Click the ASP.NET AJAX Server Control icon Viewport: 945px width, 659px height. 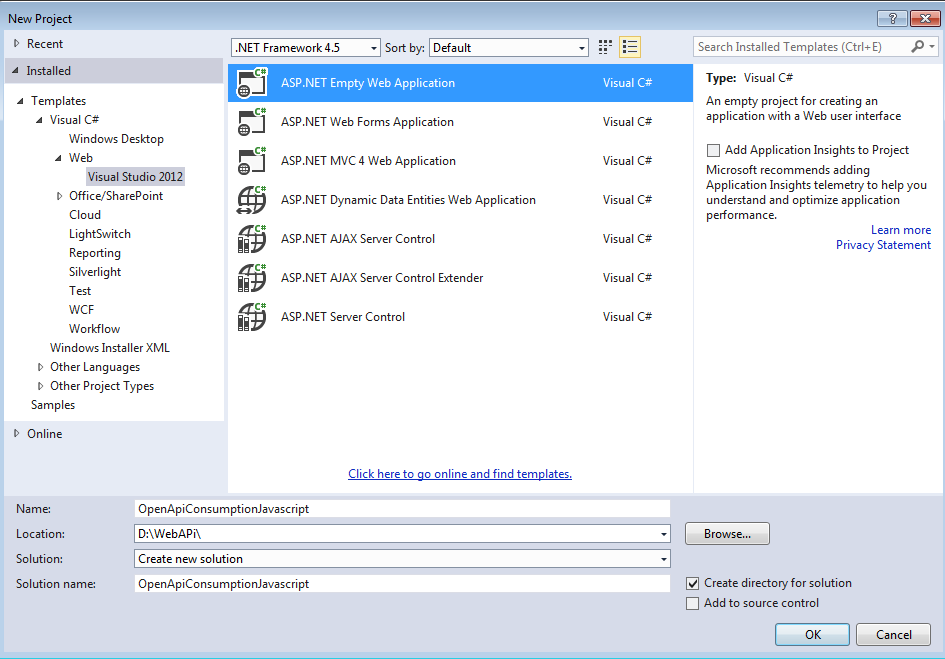coord(251,239)
